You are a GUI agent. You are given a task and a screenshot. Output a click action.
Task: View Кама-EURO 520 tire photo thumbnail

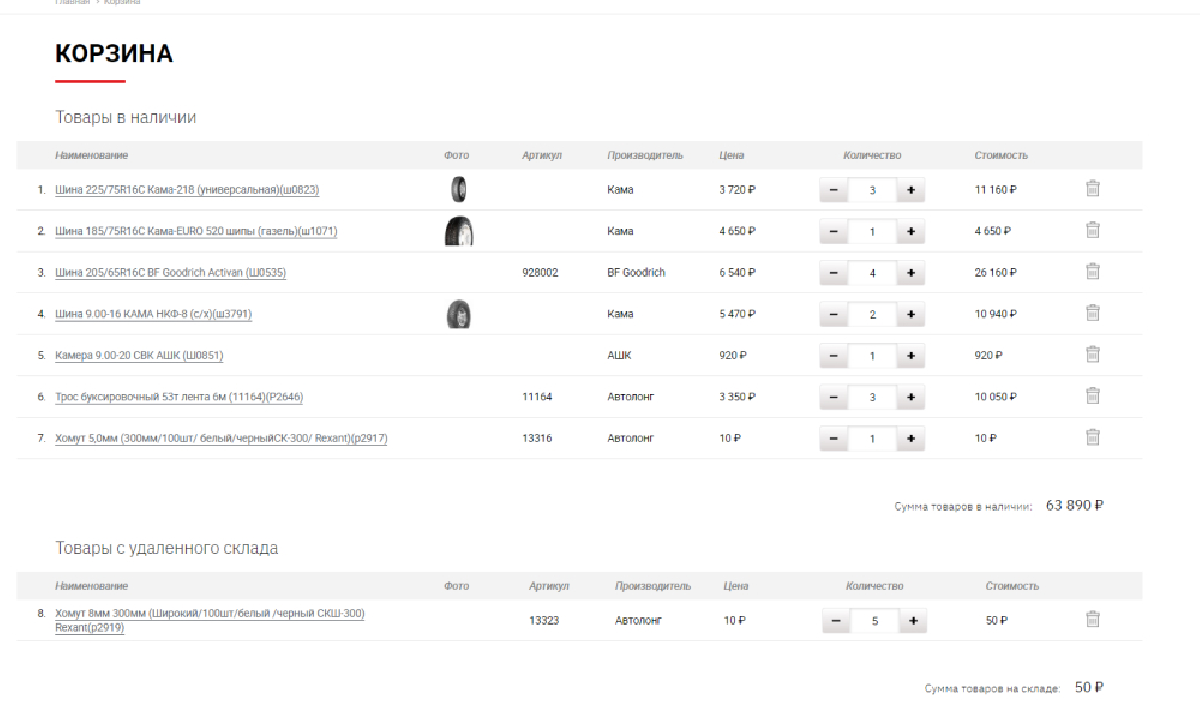458,231
